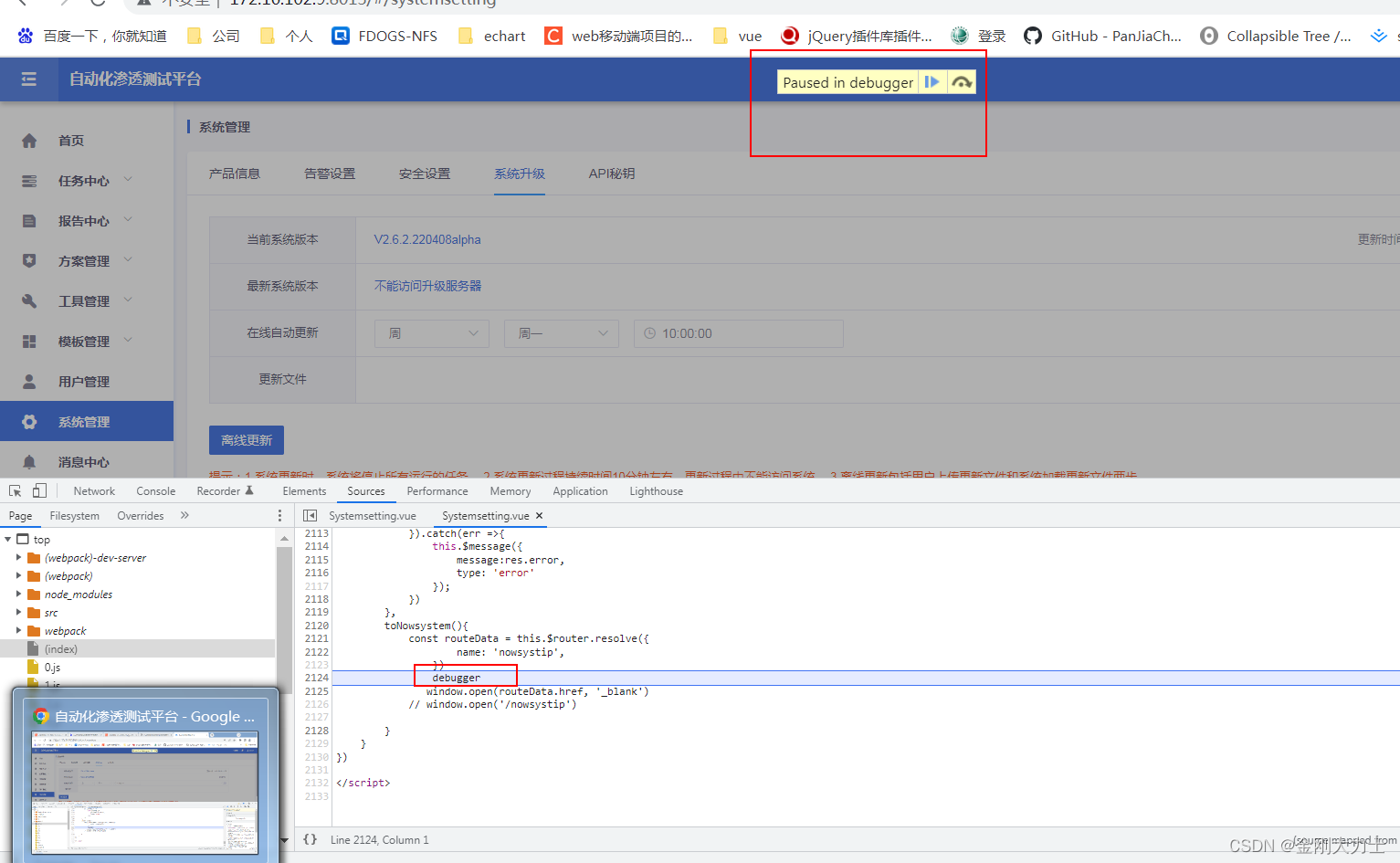Select the first Systemsetting.vue tab
Viewport: 1400px width, 863px height.
pos(373,516)
